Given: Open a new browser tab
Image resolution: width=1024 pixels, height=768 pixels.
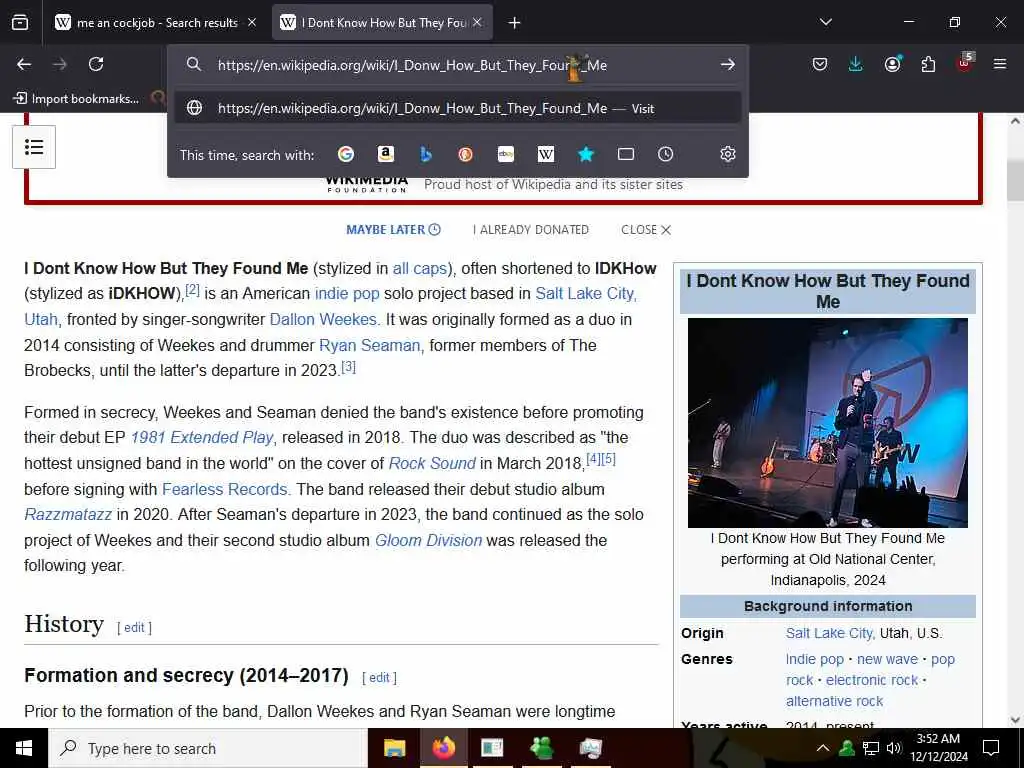Looking at the screenshot, I should coord(515,23).
